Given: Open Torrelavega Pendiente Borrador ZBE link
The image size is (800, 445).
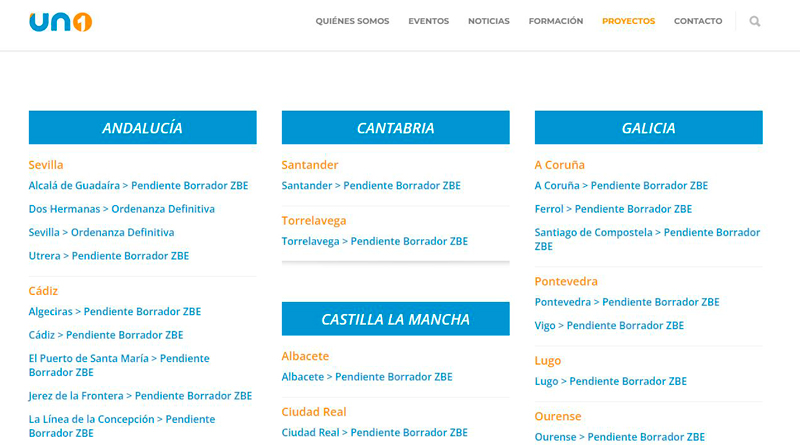Looking at the screenshot, I should (x=374, y=241).
